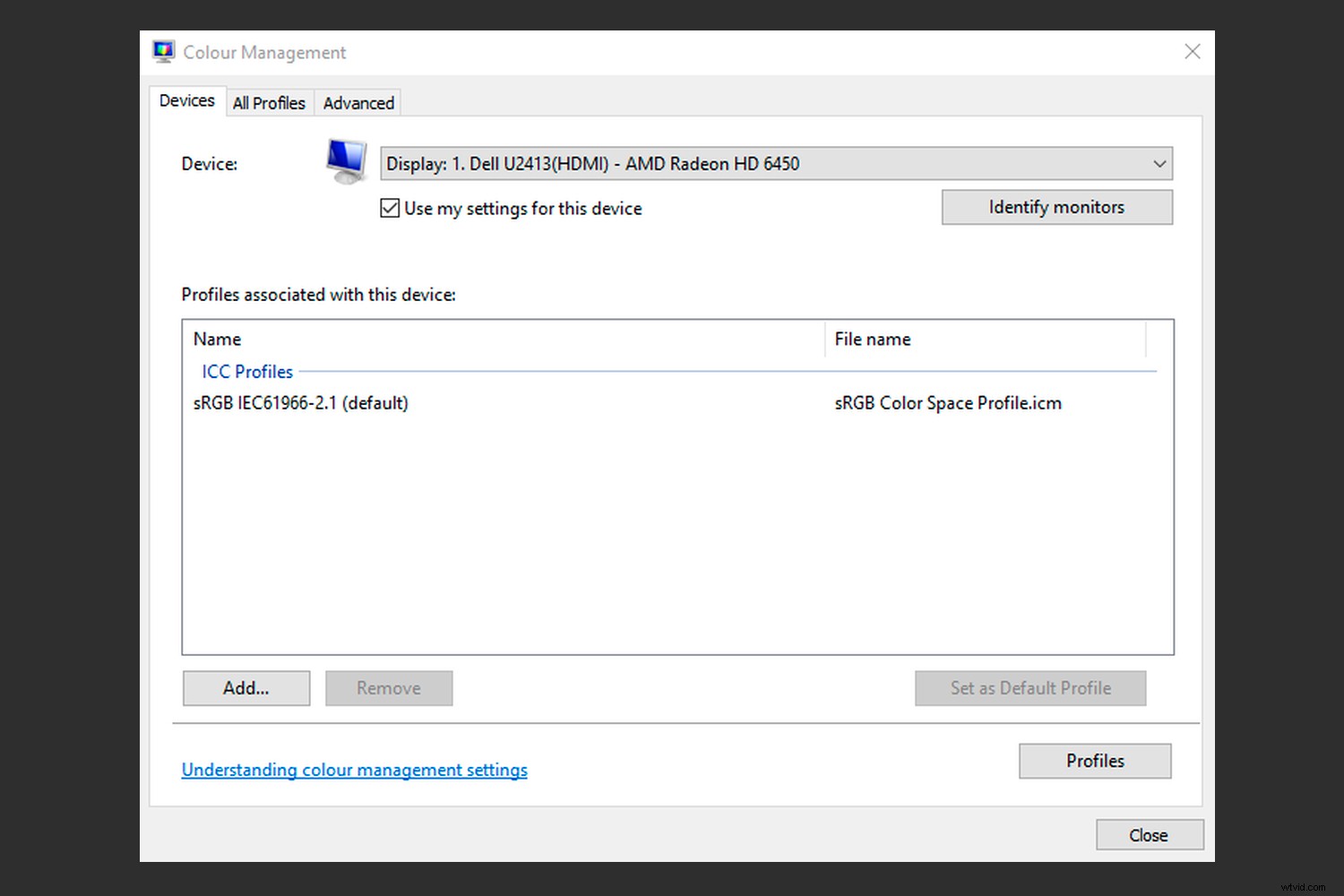Select sRGB IEC61966-2.1 (default) profile row
This screenshot has width=1344, height=896.
point(301,403)
